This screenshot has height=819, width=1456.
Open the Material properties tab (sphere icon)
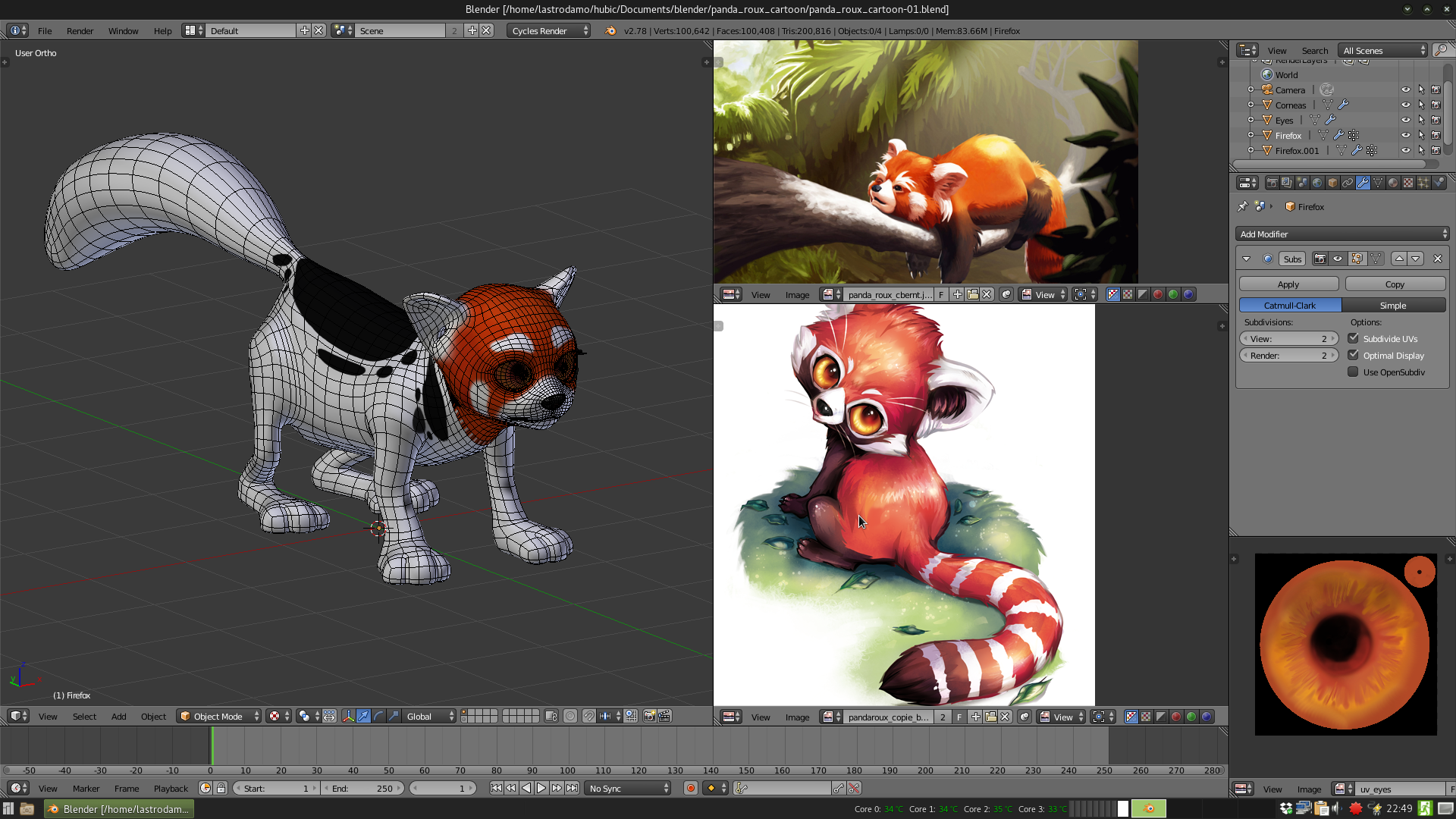tap(1393, 183)
